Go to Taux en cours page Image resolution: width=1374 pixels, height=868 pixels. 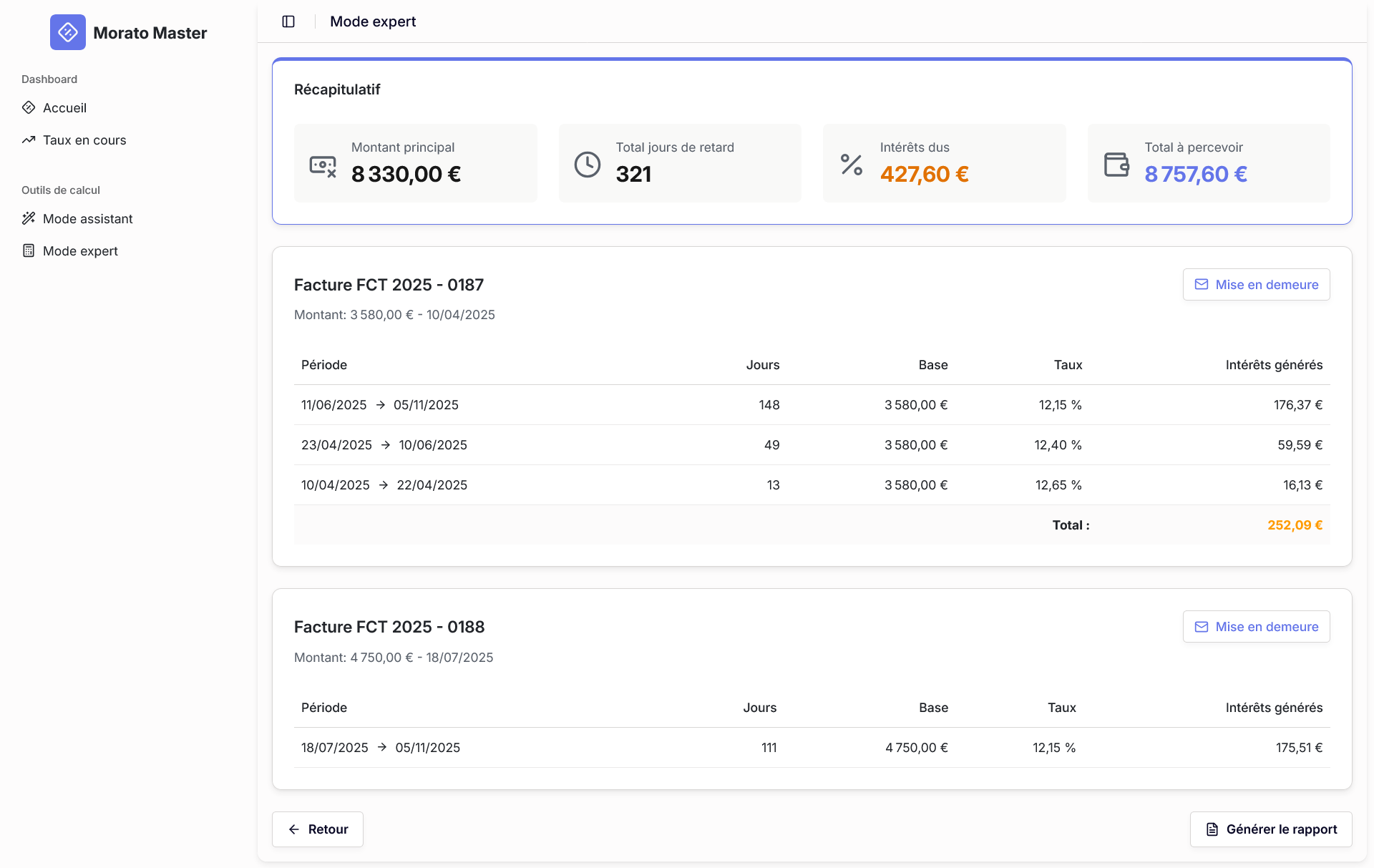coord(84,140)
